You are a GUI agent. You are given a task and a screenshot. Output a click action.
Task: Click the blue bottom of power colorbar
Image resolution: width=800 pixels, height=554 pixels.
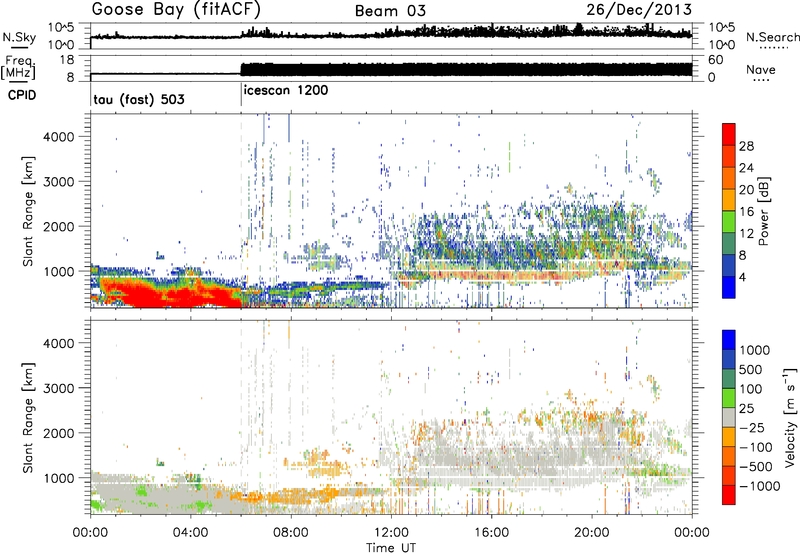pyautogui.click(x=729, y=288)
